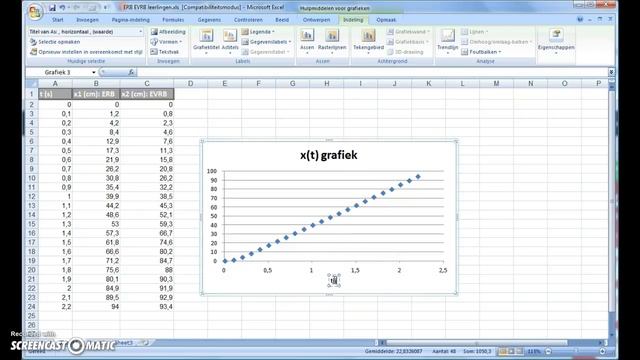
Task: Select cell containing 39,9
Action: pyautogui.click(x=96, y=196)
